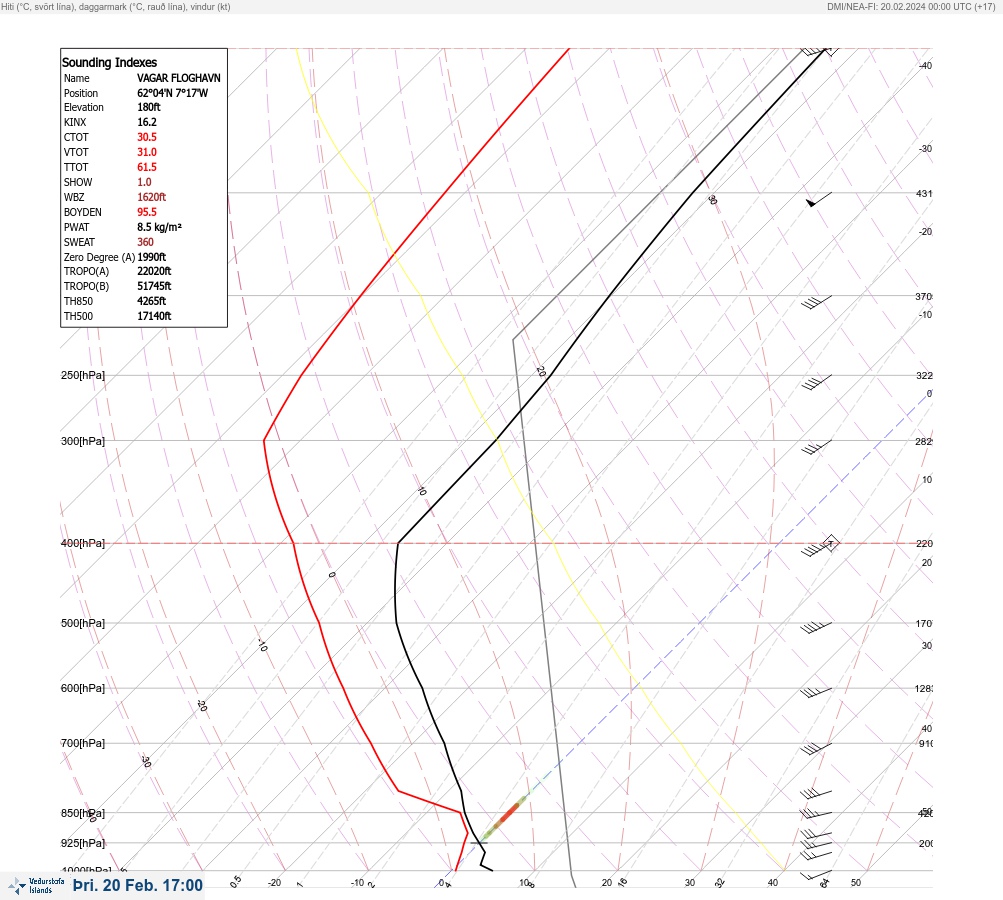Click the wind barb near the 370 line

click(816, 302)
